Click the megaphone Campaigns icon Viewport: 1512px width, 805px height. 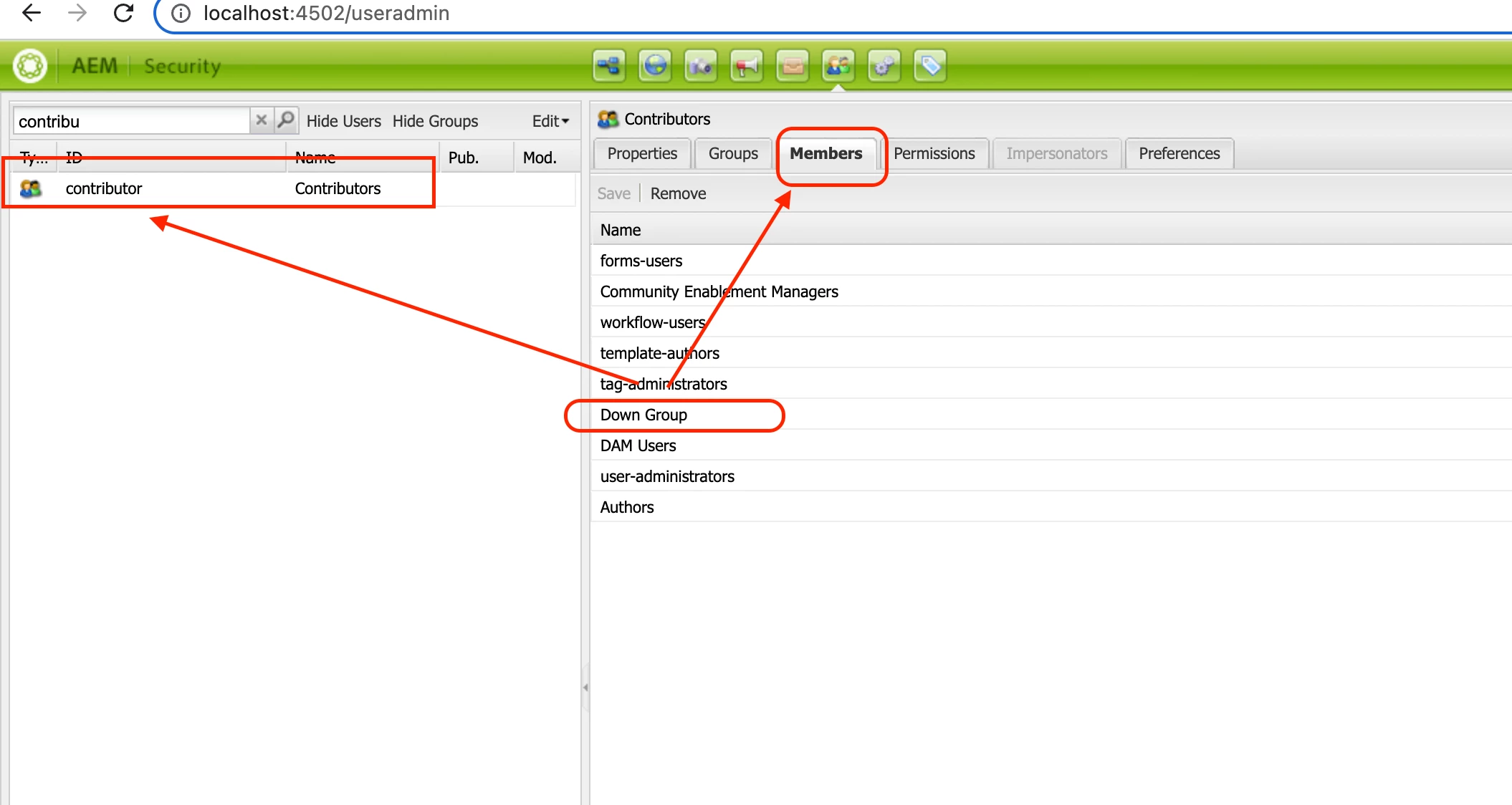747,67
